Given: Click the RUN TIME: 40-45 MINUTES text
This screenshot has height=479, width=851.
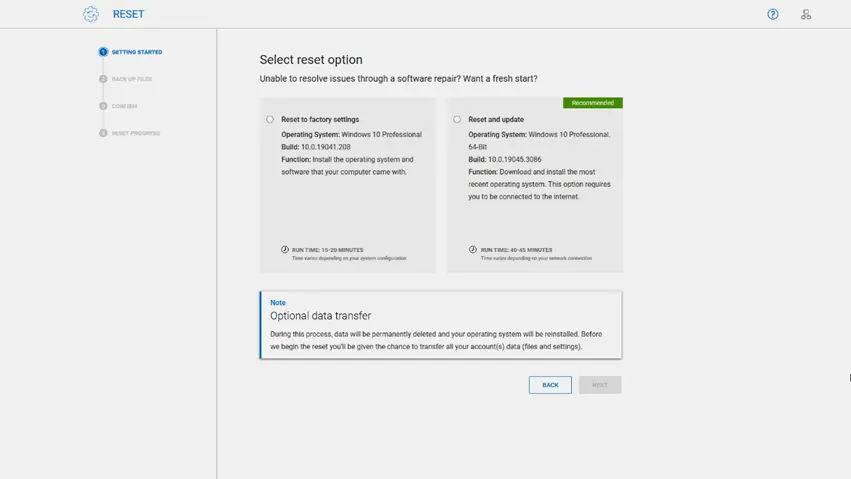Looking at the screenshot, I should pos(516,250).
